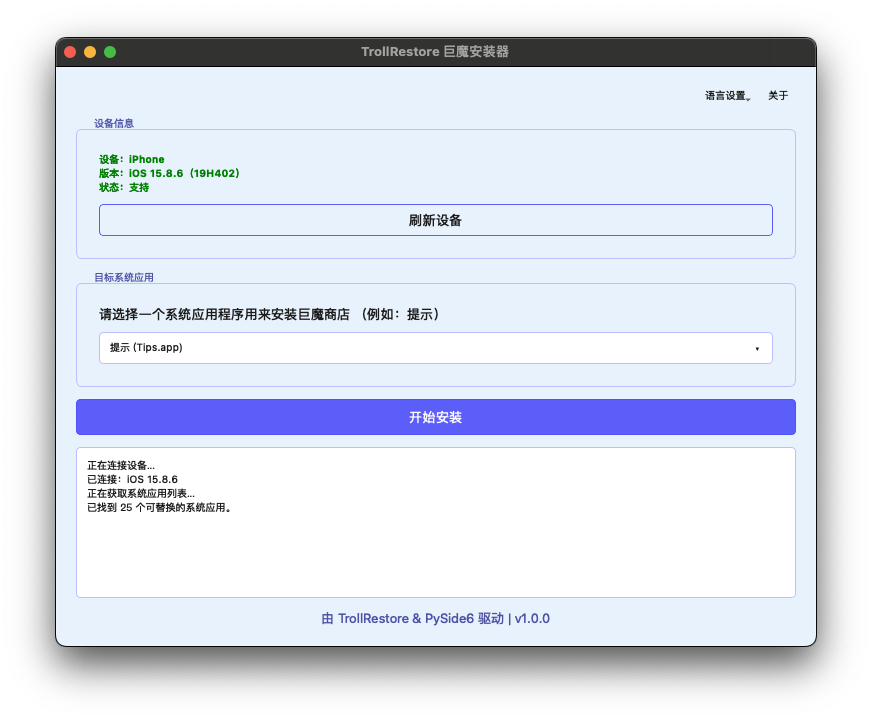Click the 设备信息 section heading

[114, 123]
